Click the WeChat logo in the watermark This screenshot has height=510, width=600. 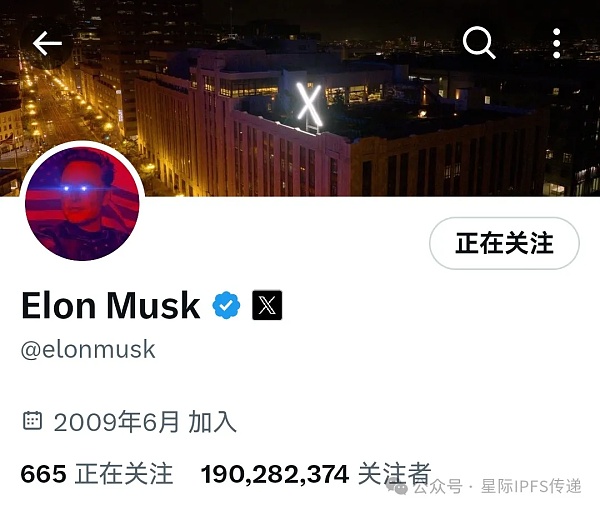coord(397,487)
